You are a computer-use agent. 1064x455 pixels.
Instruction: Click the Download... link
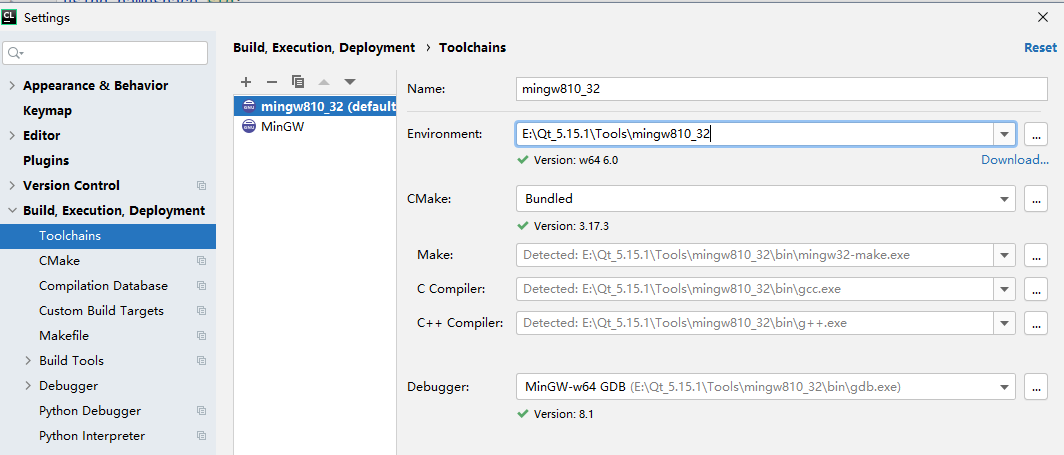[1014, 160]
